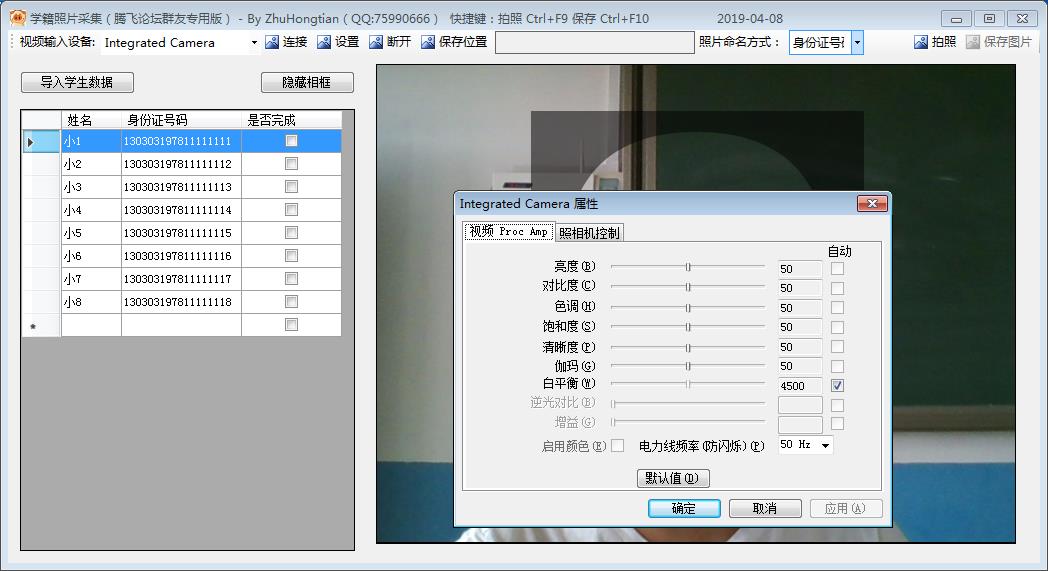Click the 保存位置 (save location) icon

point(428,42)
